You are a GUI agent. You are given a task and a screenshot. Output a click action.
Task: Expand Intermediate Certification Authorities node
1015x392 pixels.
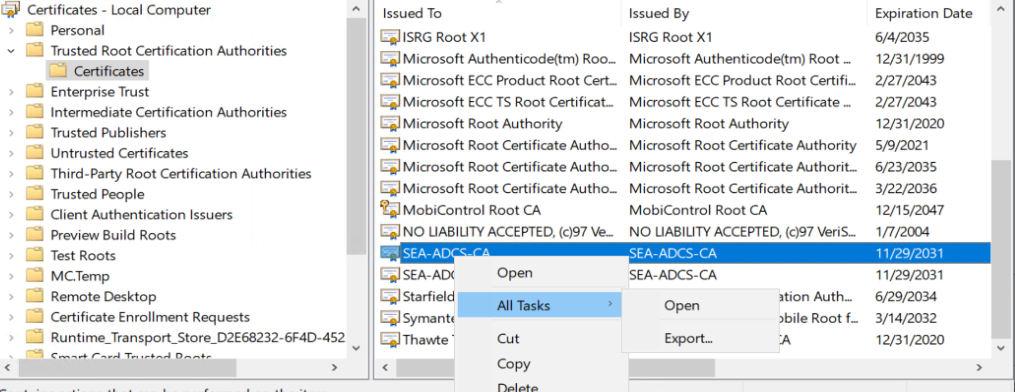11,113
